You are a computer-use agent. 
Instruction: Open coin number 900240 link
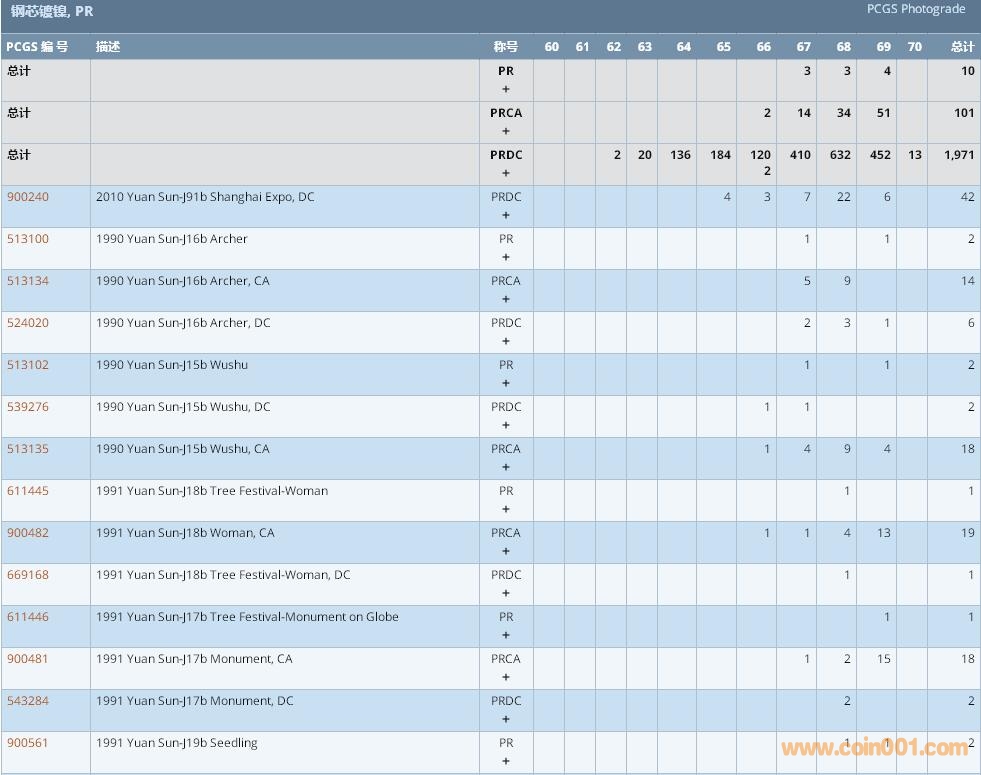coord(27,197)
